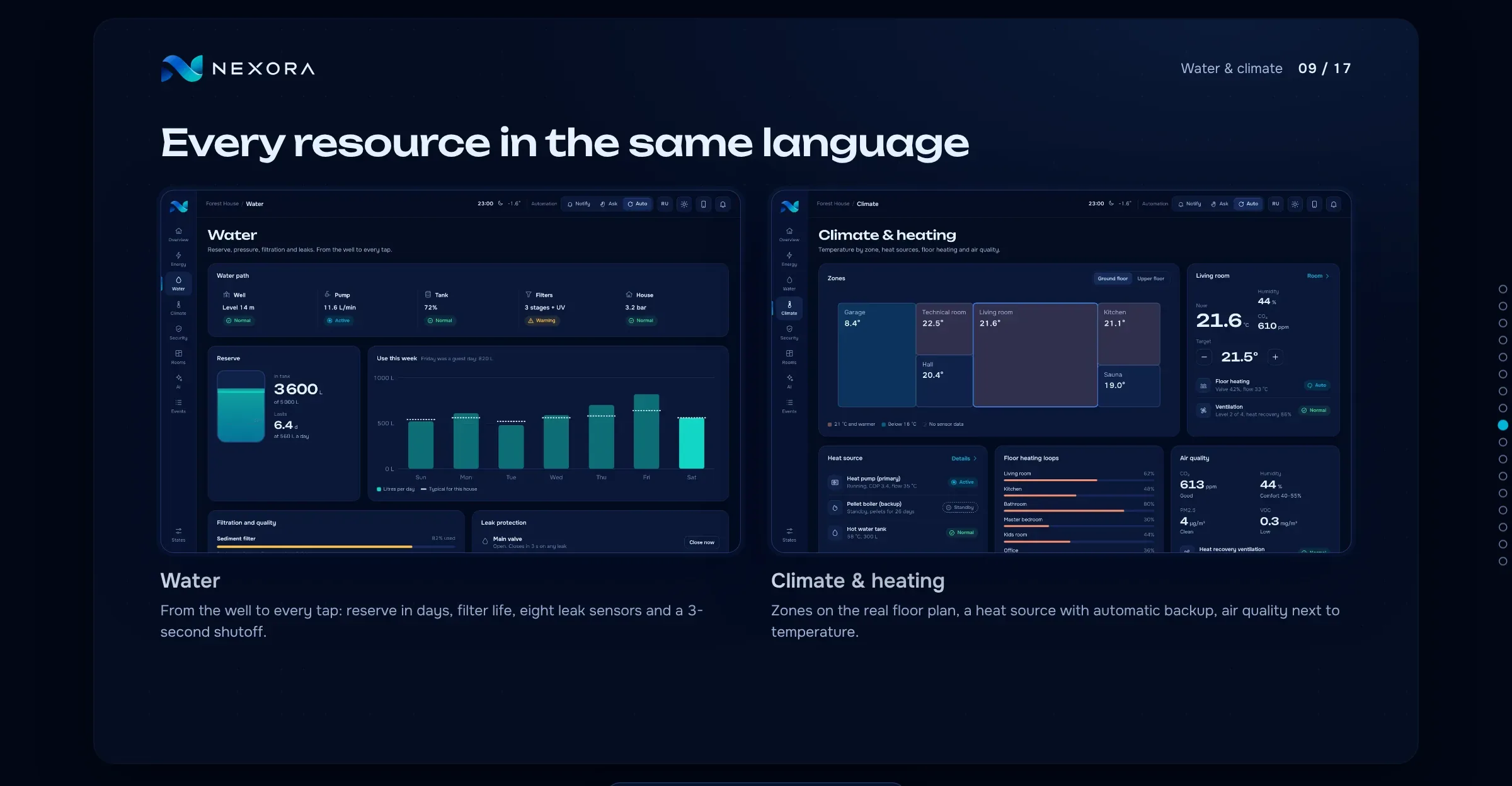The height and width of the screenshot is (786, 1512).
Task: Click the Bathroom floor heating loop bar
Action: pyautogui.click(x=1079, y=511)
